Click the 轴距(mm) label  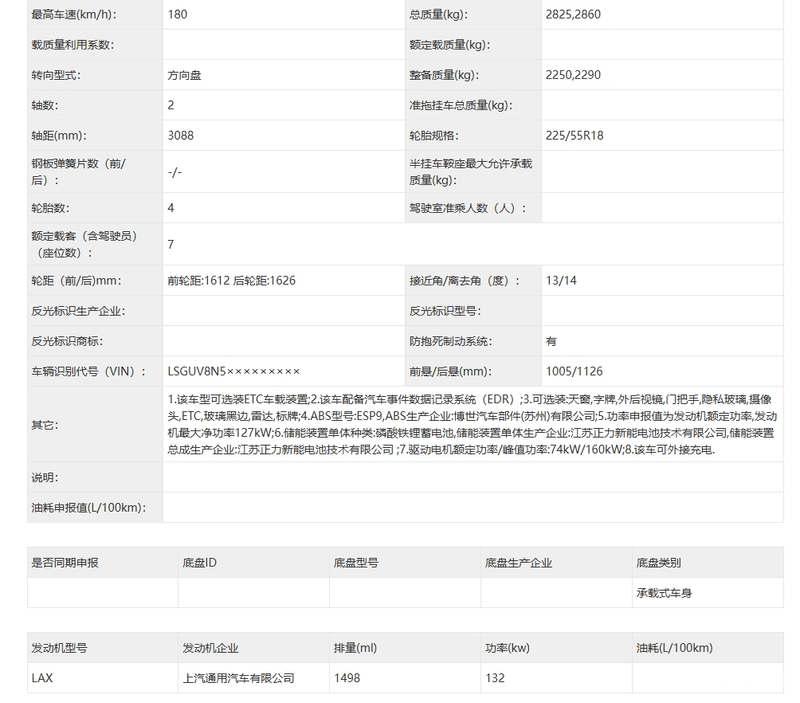(x=59, y=135)
